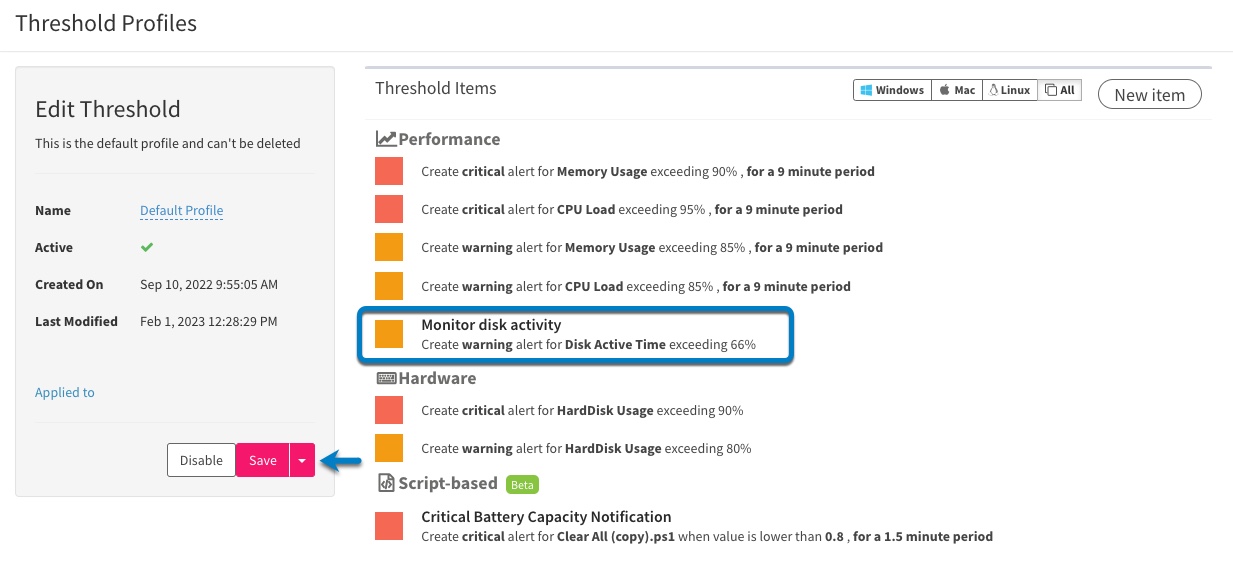
Task: Select the Mac platform filter
Action: tap(957, 90)
